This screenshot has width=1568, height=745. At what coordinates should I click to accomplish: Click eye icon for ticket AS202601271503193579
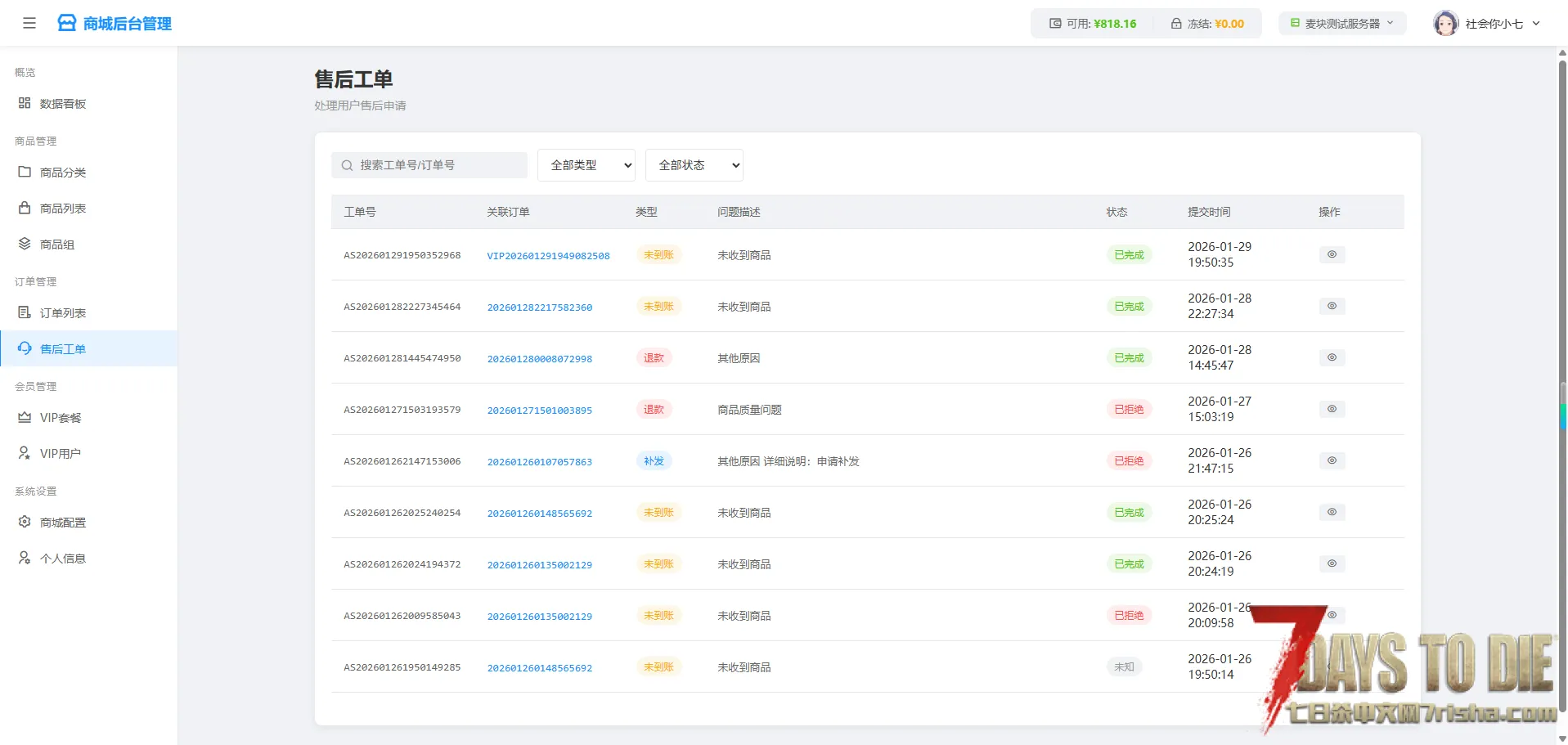coord(1332,409)
